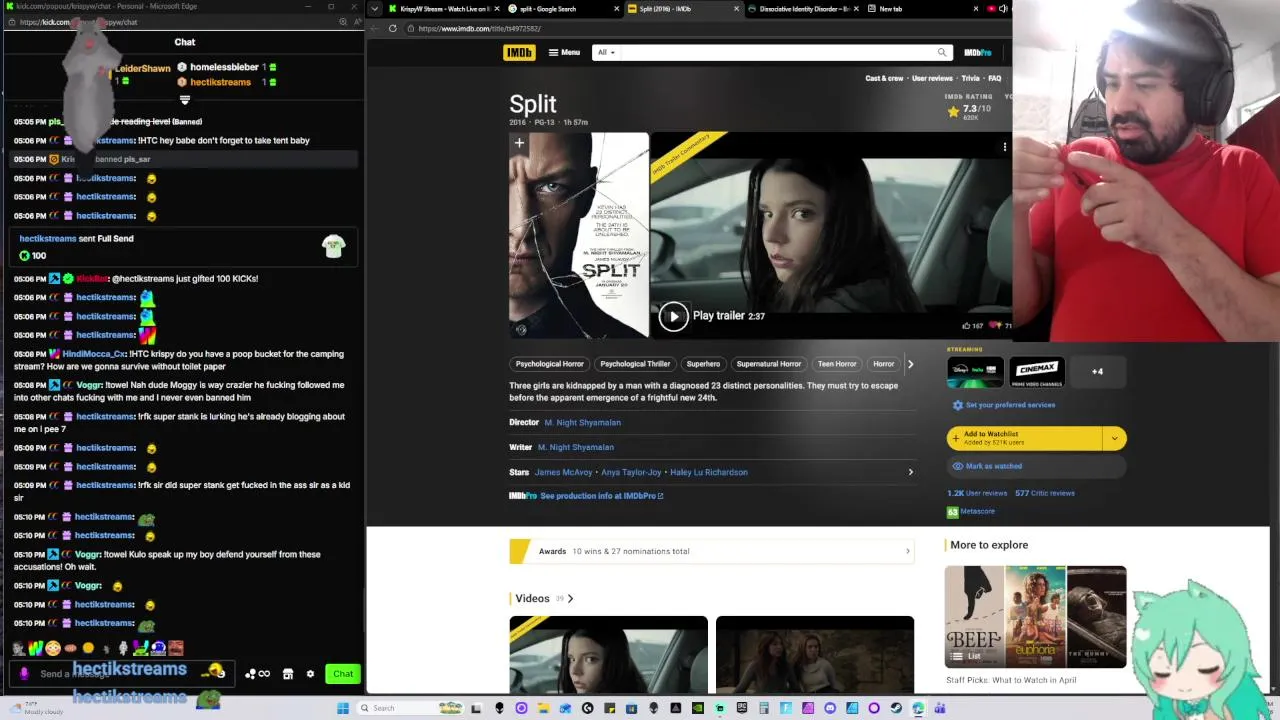
Task: Click 'Send a message' chat input
Action: [x=120, y=674]
